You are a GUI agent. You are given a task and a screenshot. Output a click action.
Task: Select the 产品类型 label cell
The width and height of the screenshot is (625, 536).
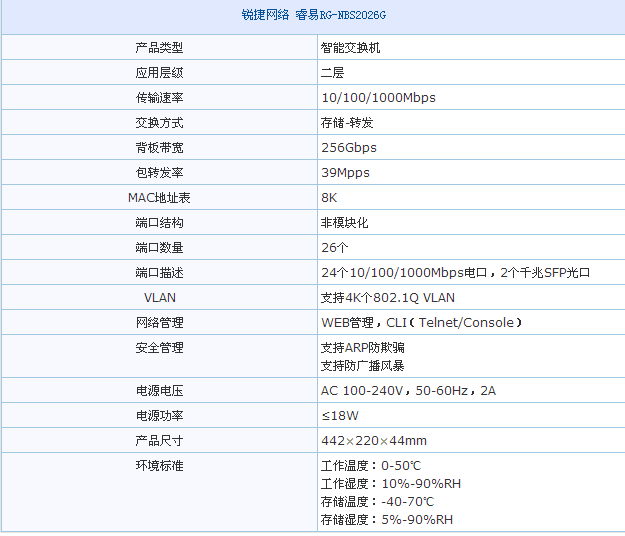click(x=159, y=48)
